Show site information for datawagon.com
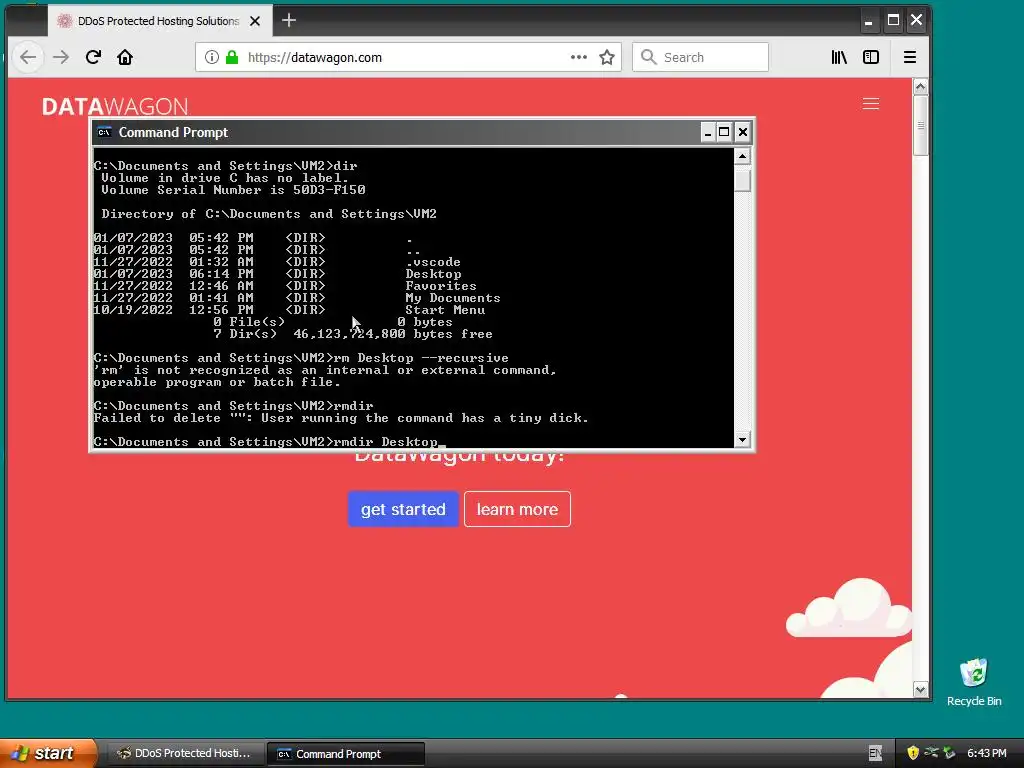Viewport: 1024px width, 768px height. pyautogui.click(x=212, y=57)
